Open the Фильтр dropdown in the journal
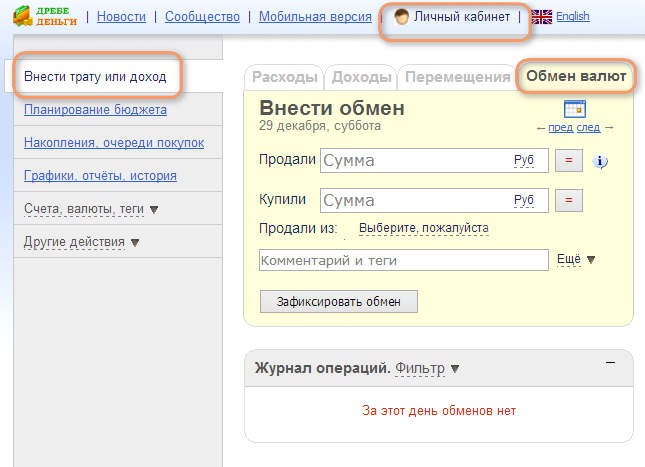The height and width of the screenshot is (467, 645). pos(427,368)
